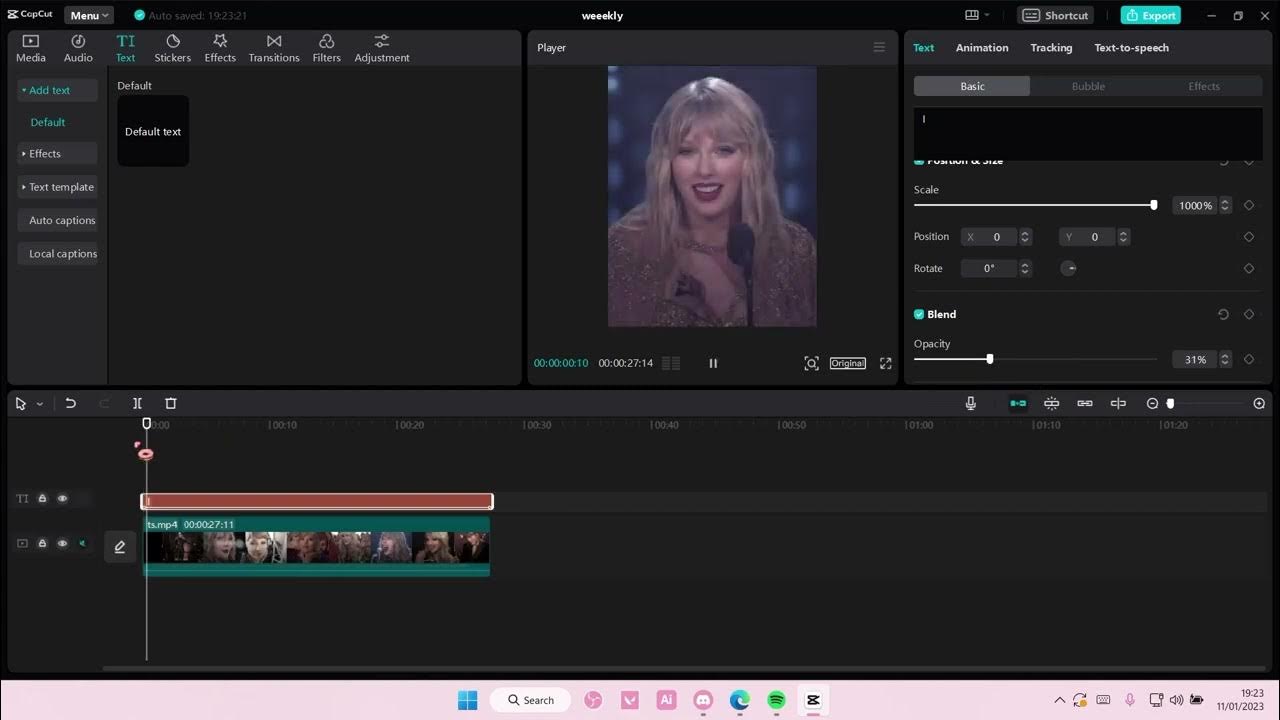Click the Split tool in timeline toolbar
The height and width of the screenshot is (720, 1280).
tap(137, 403)
